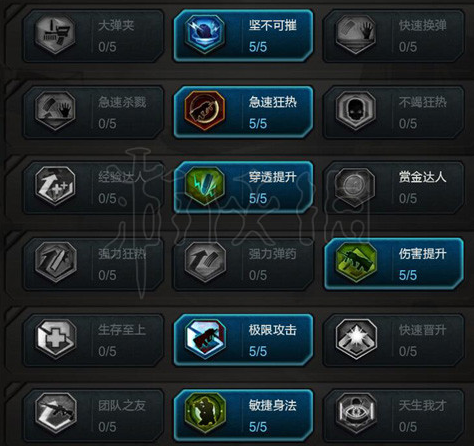The height and width of the screenshot is (446, 474).
Task: Click the 伤害提升 green rifle icon
Action: [356, 262]
